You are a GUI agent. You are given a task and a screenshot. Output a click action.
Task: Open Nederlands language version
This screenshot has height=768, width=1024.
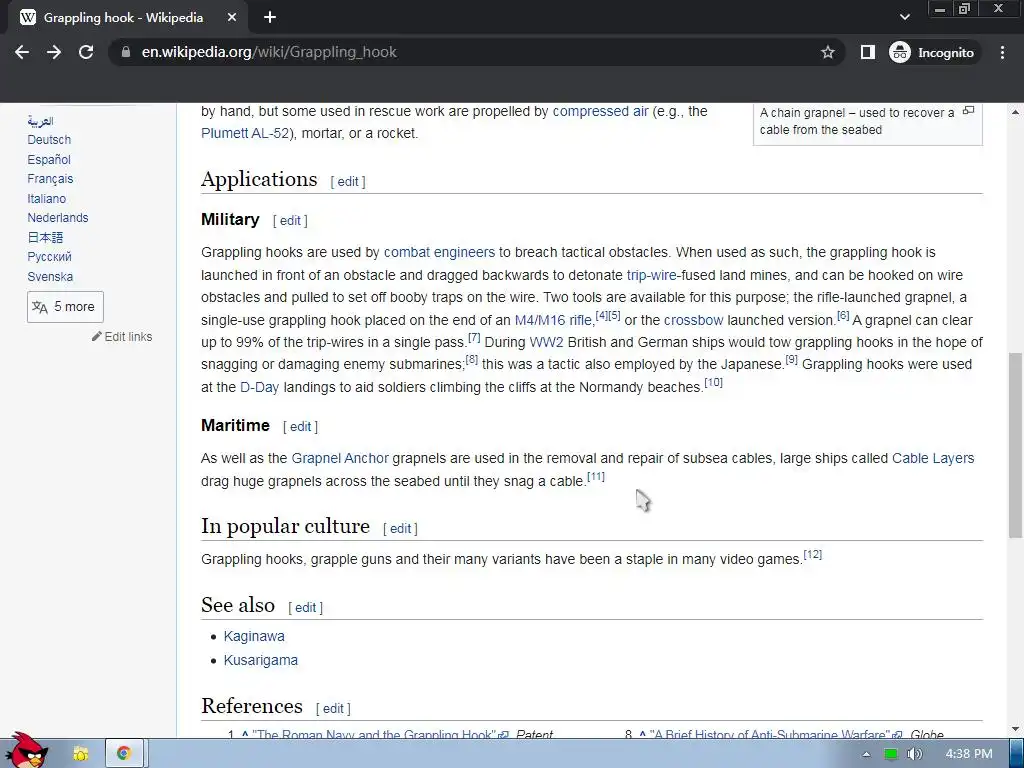coord(57,217)
